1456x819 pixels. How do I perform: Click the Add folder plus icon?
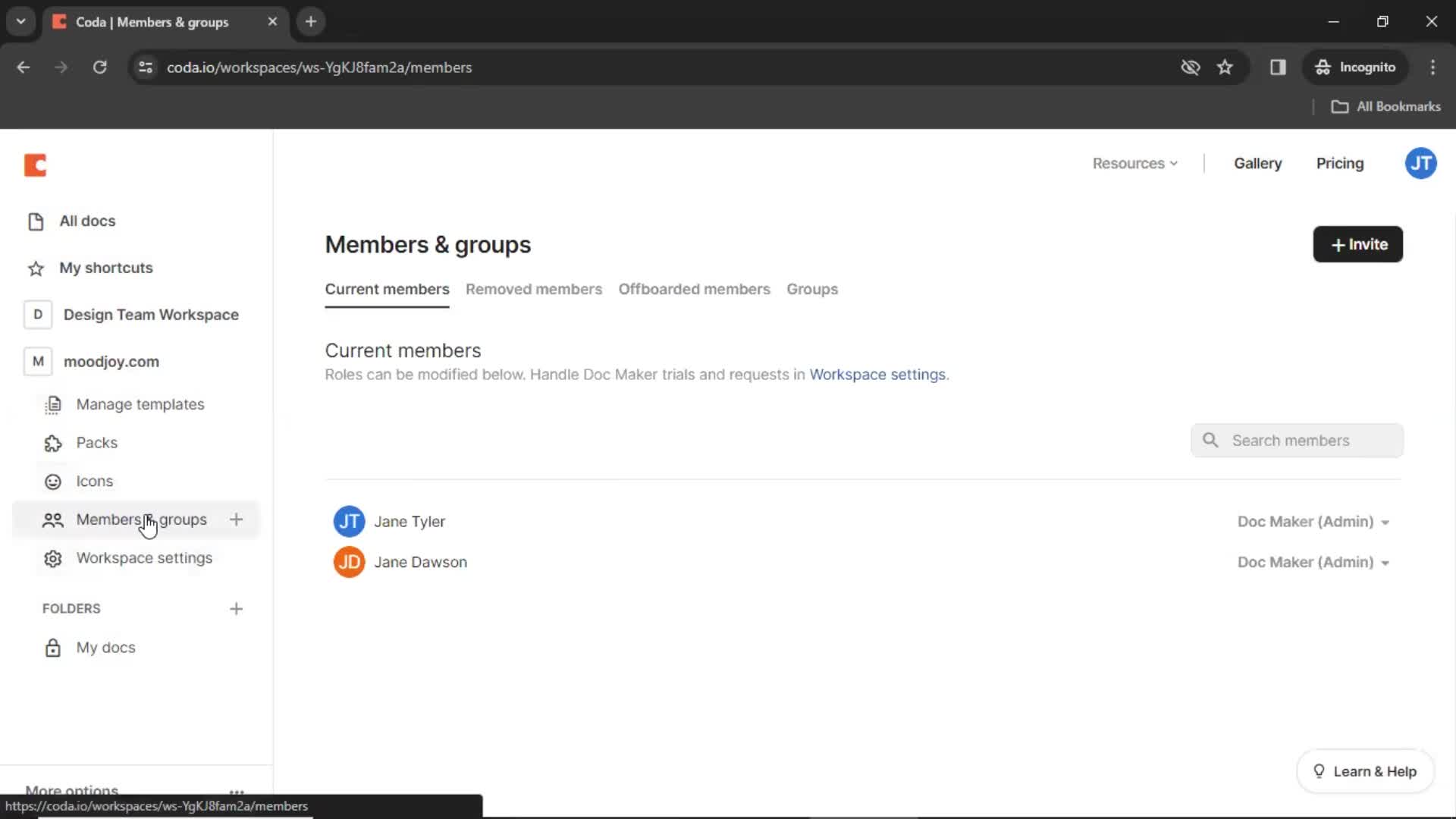[x=237, y=608]
